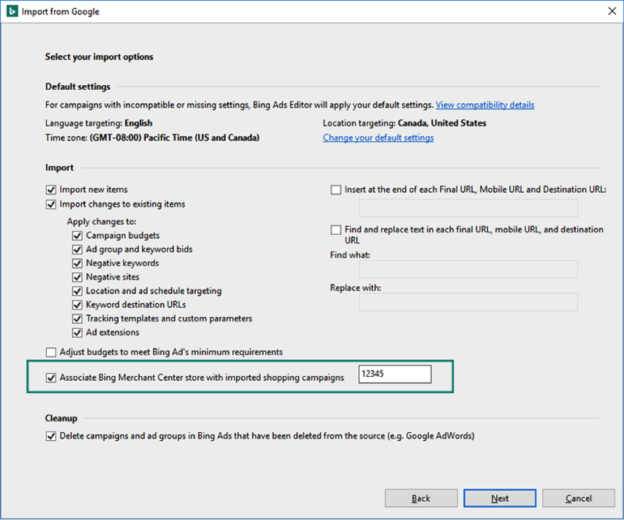The width and height of the screenshot is (624, 520).
Task: Enable Insert at the end of each Final URL
Action: click(336, 190)
